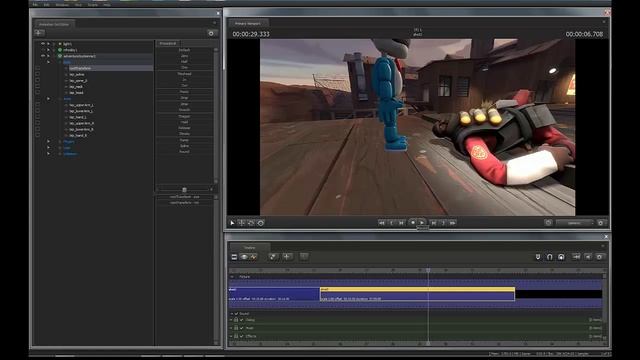Select the move manipulator tool under viewport

242,223
